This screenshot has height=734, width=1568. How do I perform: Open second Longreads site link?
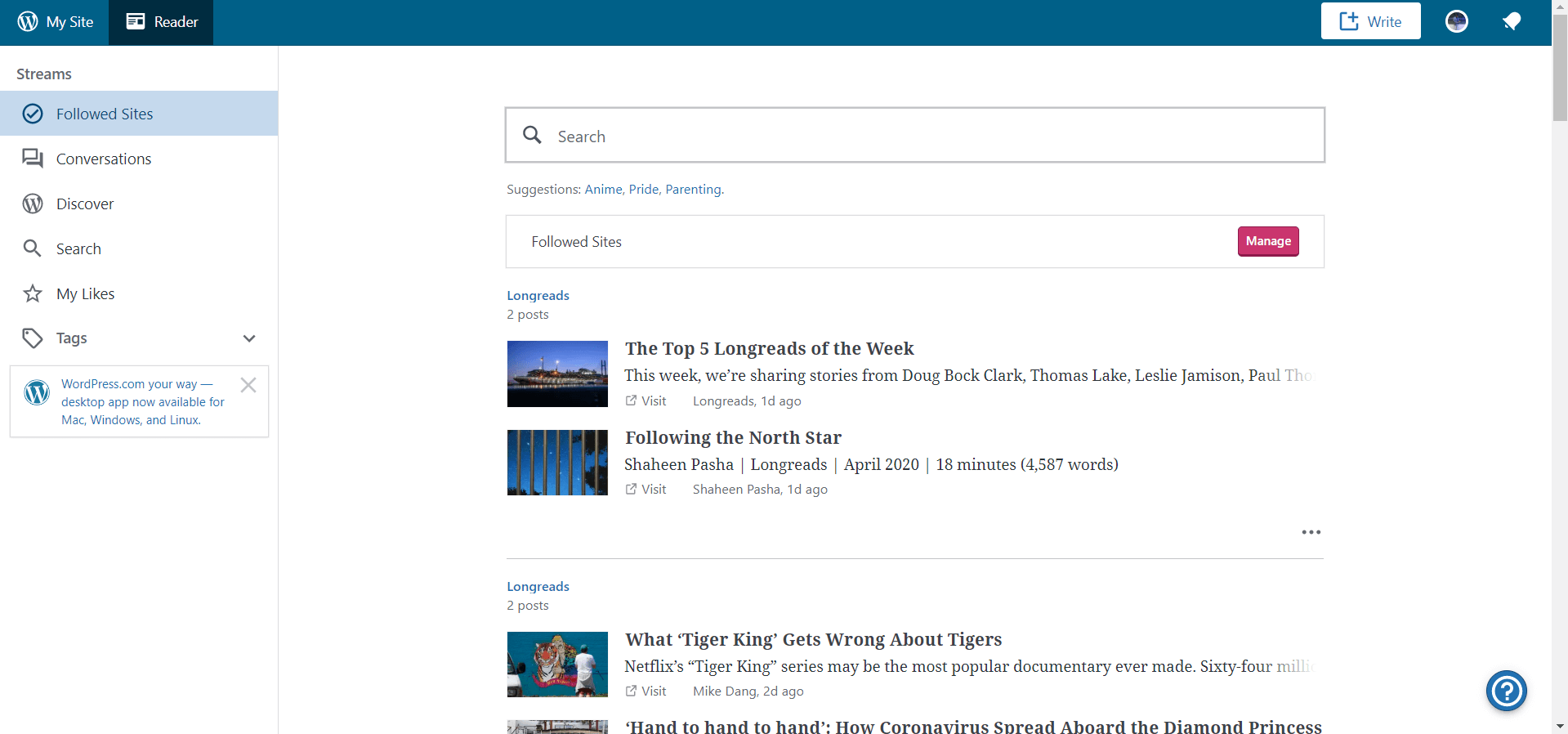tap(538, 587)
